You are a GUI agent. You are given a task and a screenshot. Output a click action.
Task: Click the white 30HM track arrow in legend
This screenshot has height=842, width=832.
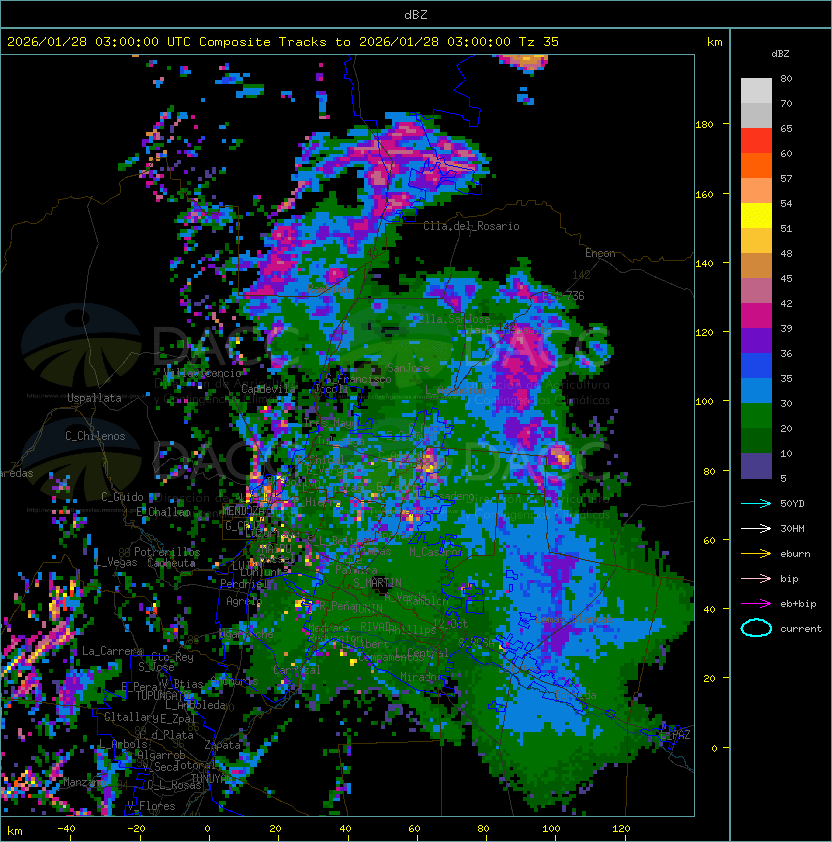click(756, 528)
